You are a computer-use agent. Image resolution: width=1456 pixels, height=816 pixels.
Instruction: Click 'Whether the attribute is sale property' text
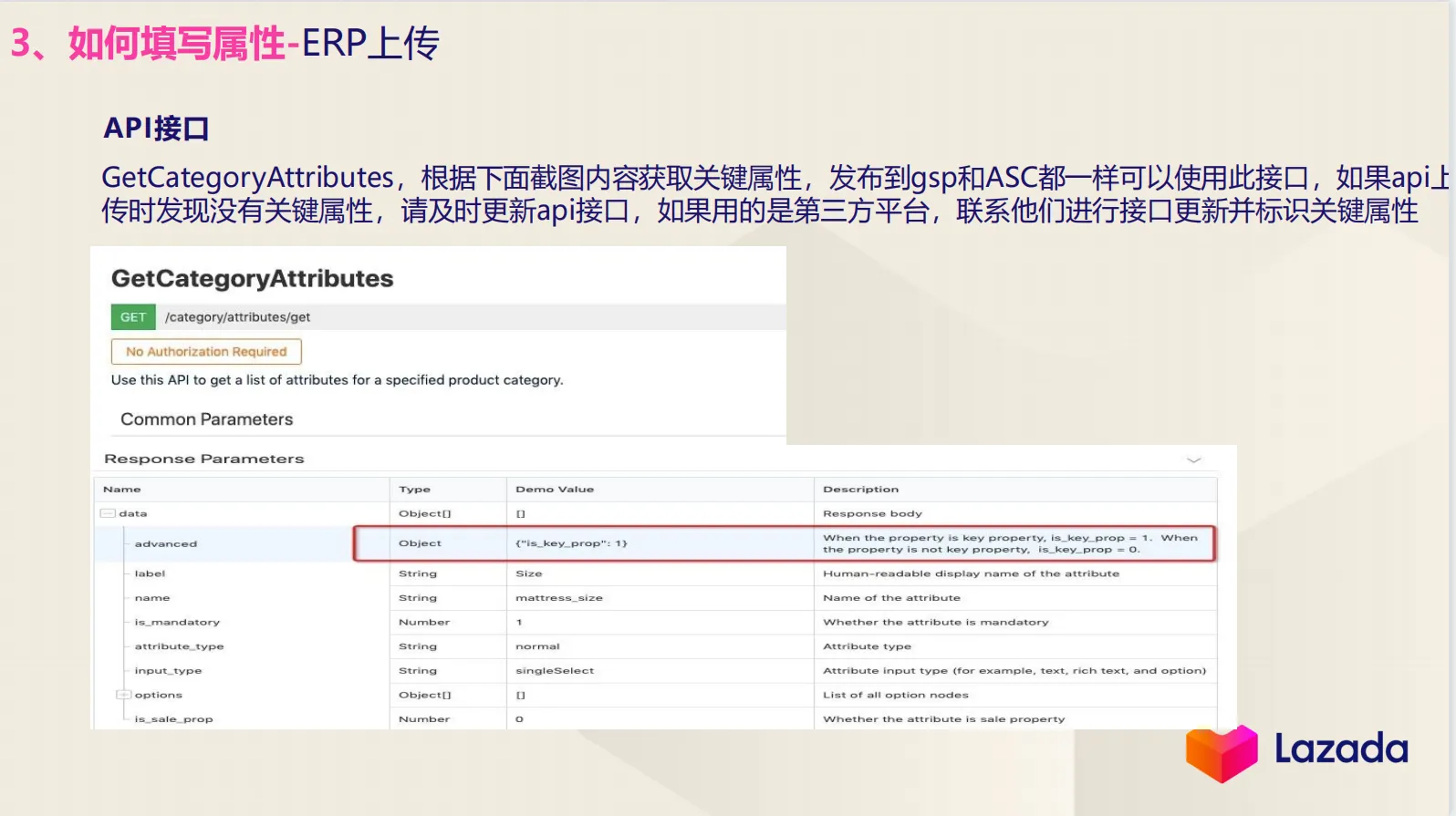944,719
